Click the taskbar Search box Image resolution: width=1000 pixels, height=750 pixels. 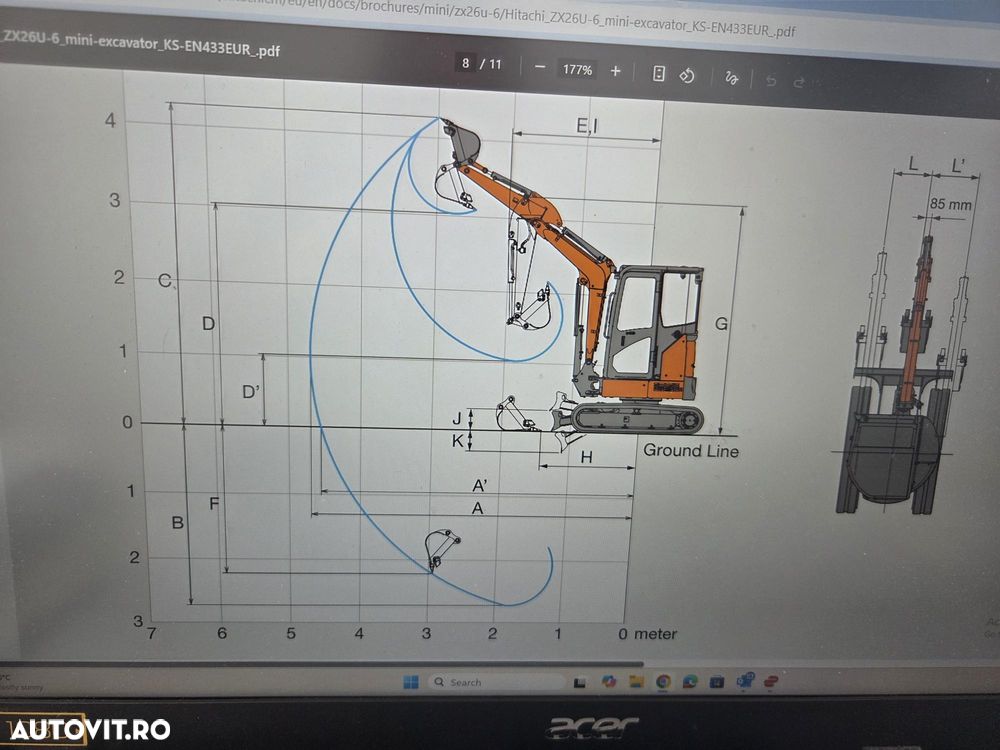click(496, 682)
